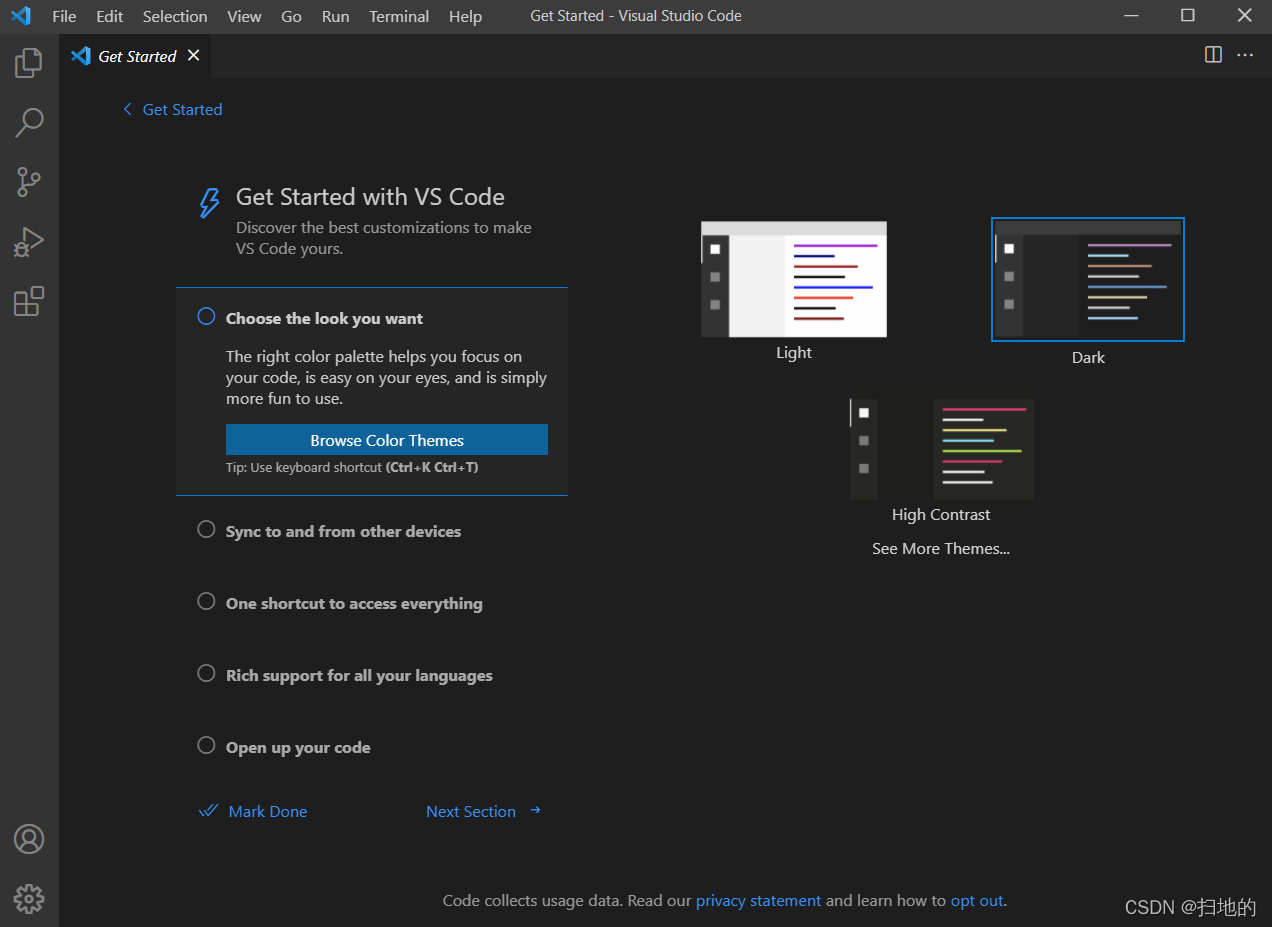This screenshot has width=1272, height=927.
Task: Select the Dark theme preview
Action: pos(1088,279)
